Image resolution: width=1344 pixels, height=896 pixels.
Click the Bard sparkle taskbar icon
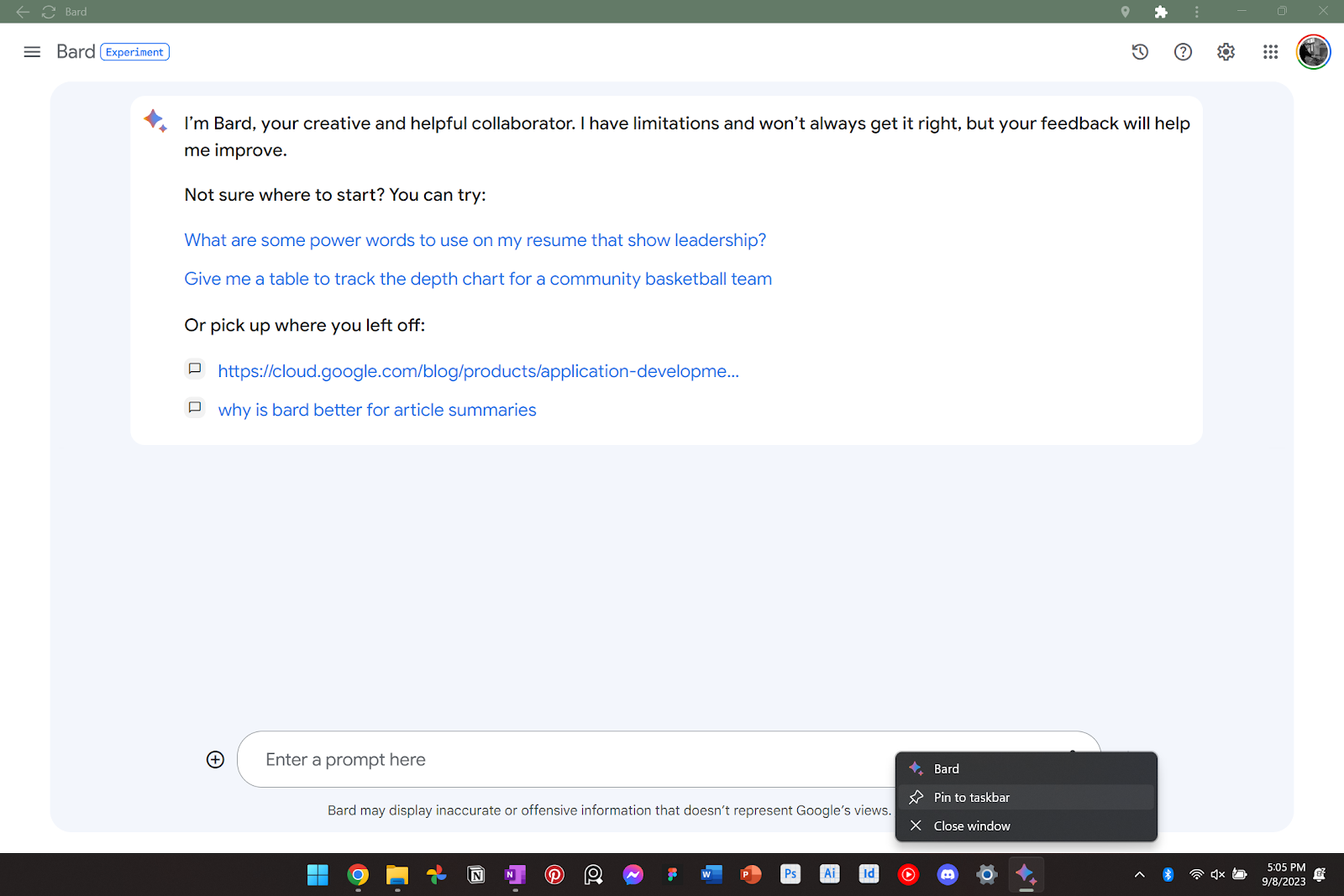coord(1026,874)
